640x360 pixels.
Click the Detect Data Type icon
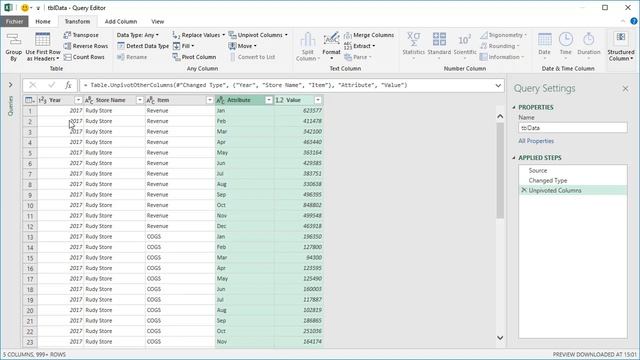pyautogui.click(x=121, y=46)
